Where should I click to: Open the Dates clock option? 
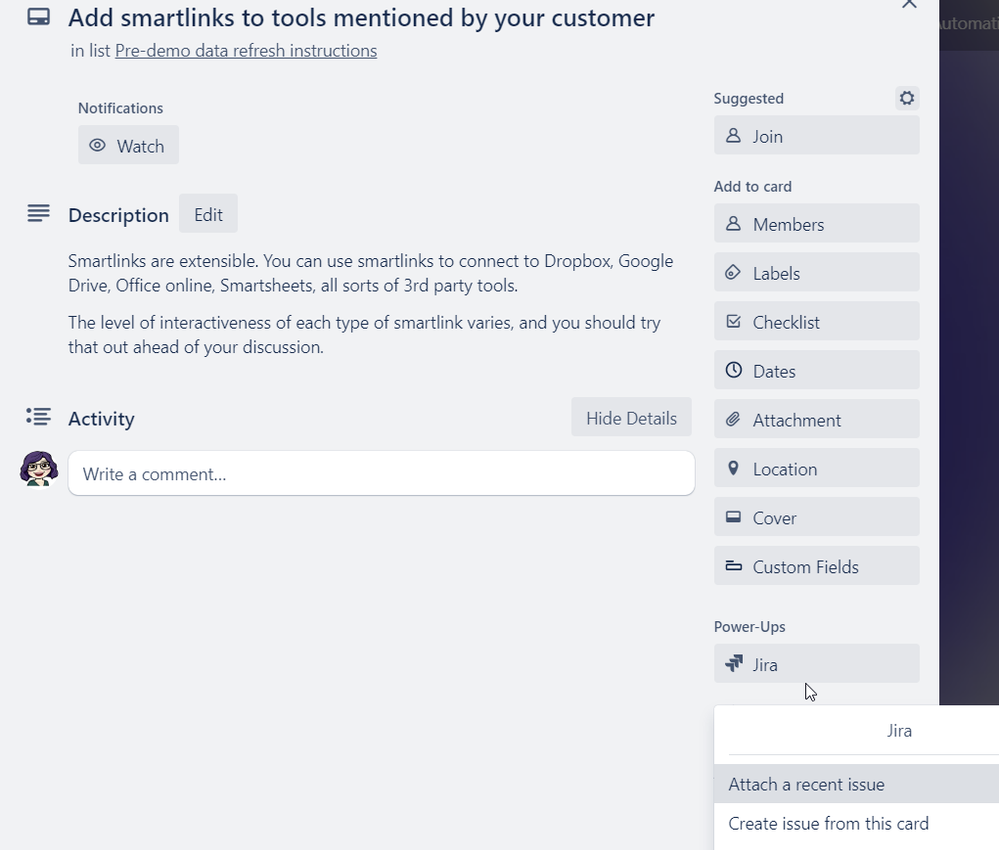point(816,371)
